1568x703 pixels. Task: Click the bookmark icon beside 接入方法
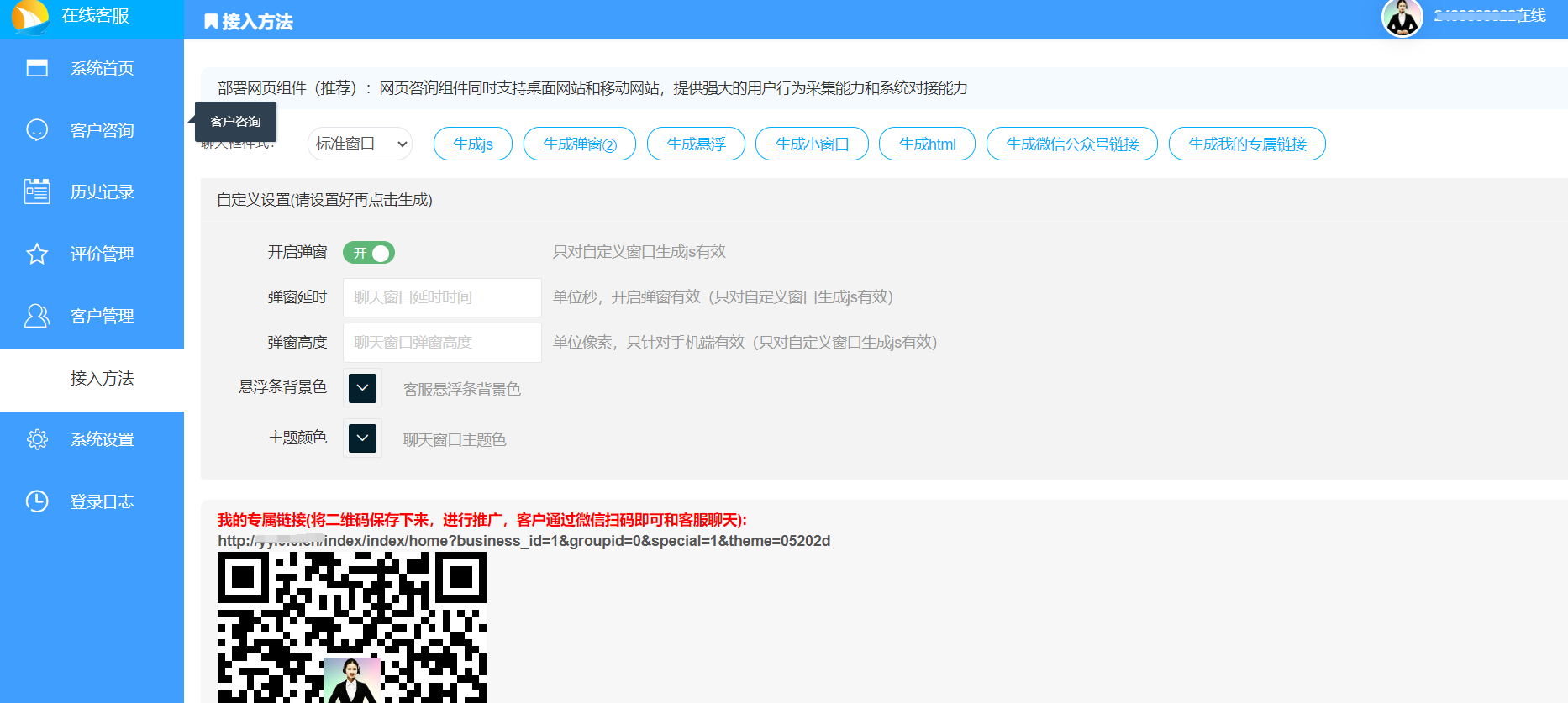(x=211, y=22)
